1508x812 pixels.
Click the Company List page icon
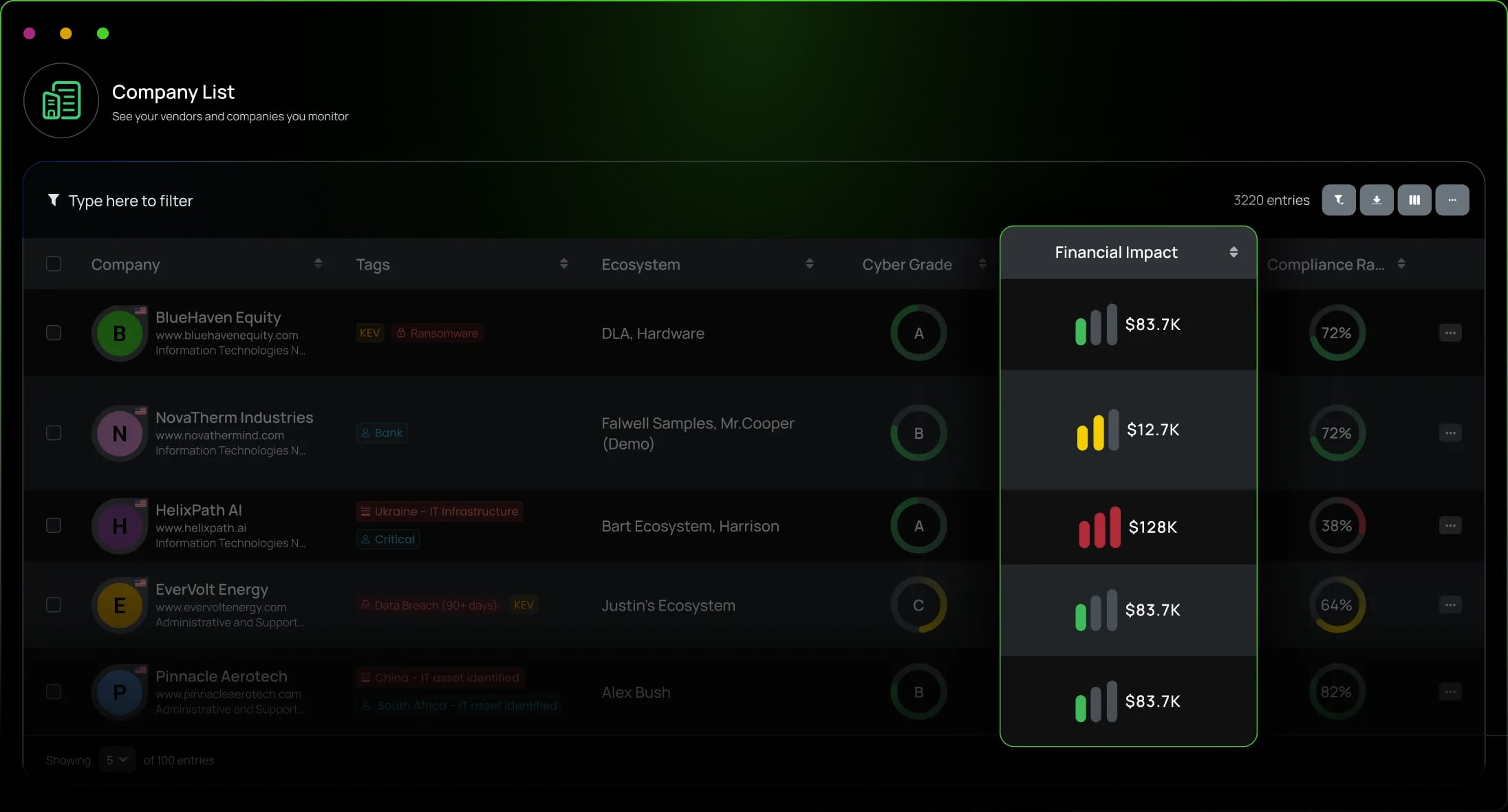[61, 100]
